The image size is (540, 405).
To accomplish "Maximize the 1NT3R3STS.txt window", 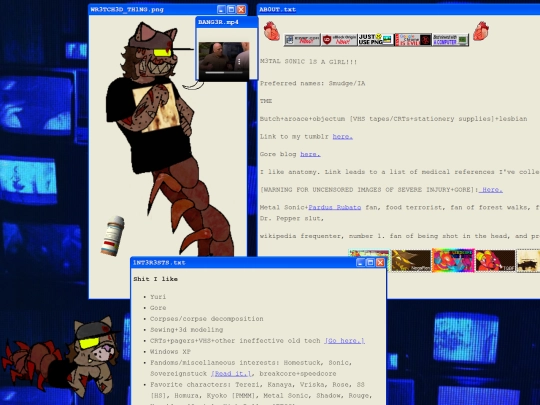I will 371,262.
